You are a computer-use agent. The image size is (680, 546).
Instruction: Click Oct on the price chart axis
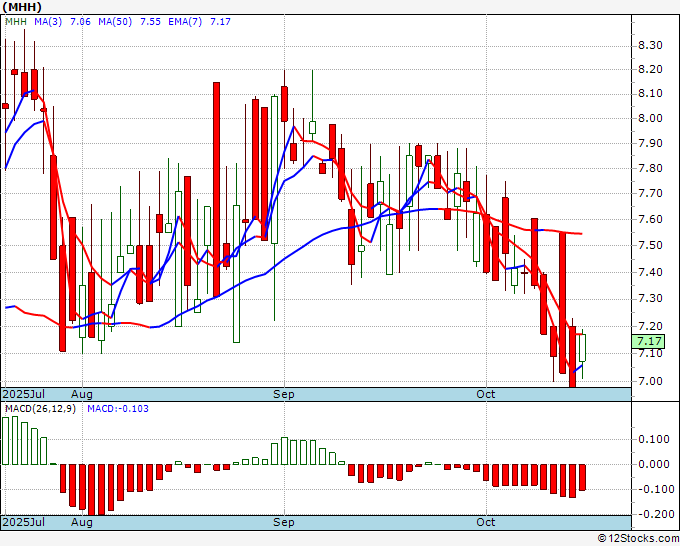click(x=486, y=394)
